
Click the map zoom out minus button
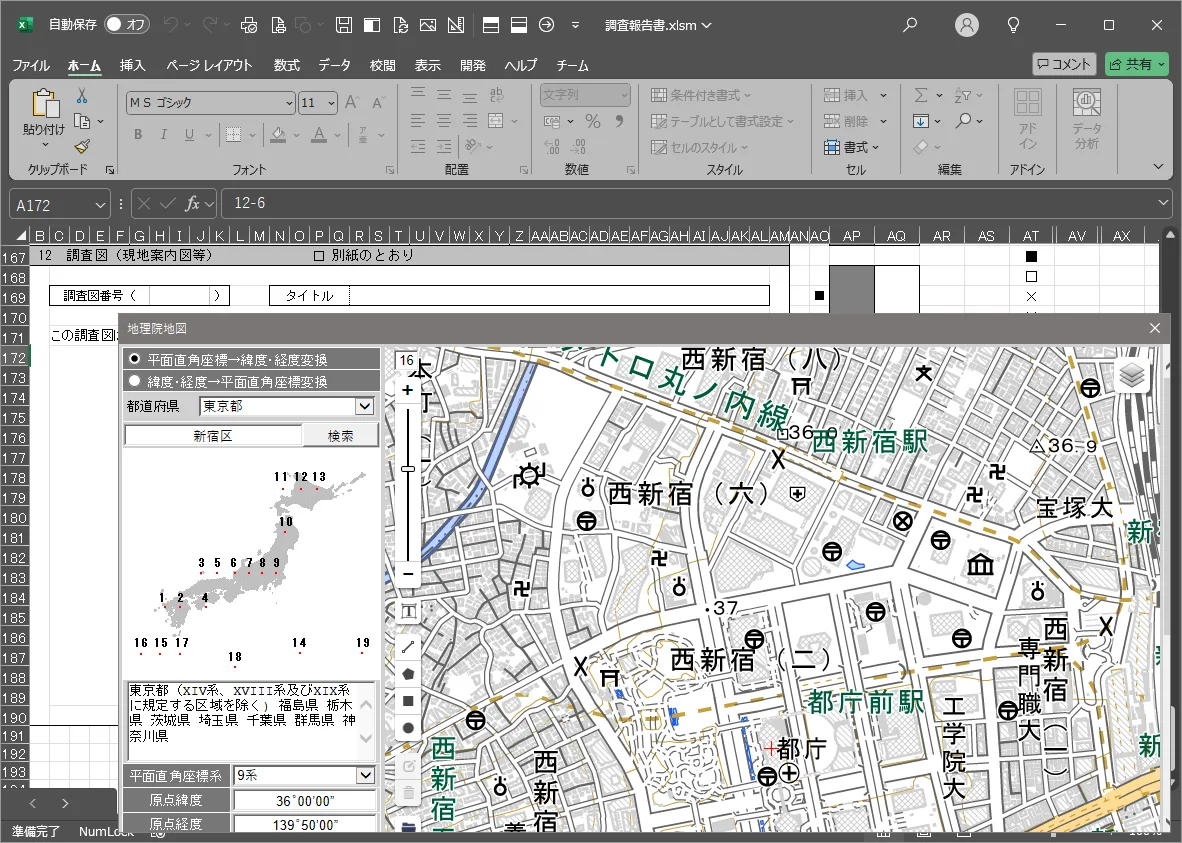tap(408, 574)
